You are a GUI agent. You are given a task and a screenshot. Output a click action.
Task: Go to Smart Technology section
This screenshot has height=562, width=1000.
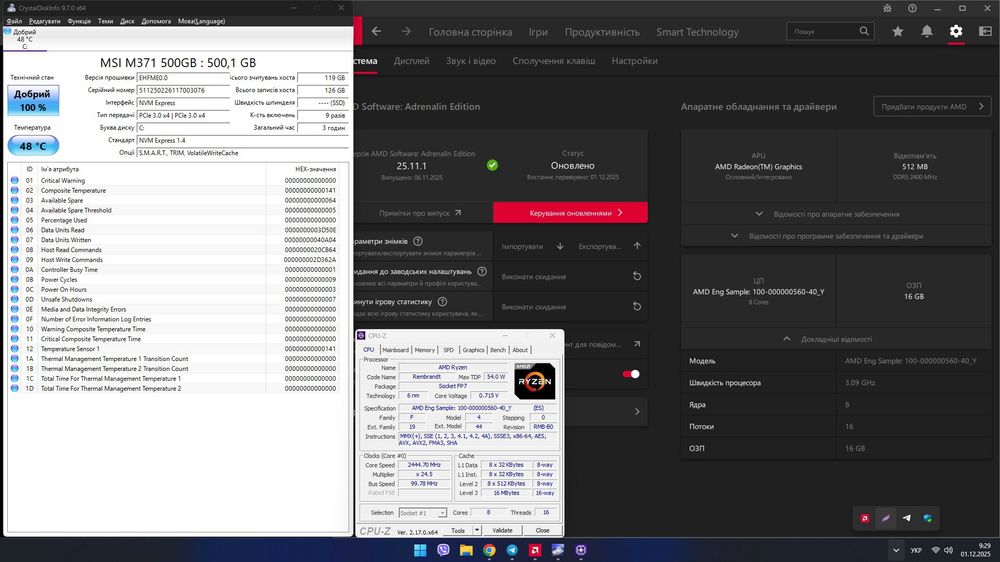[698, 32]
